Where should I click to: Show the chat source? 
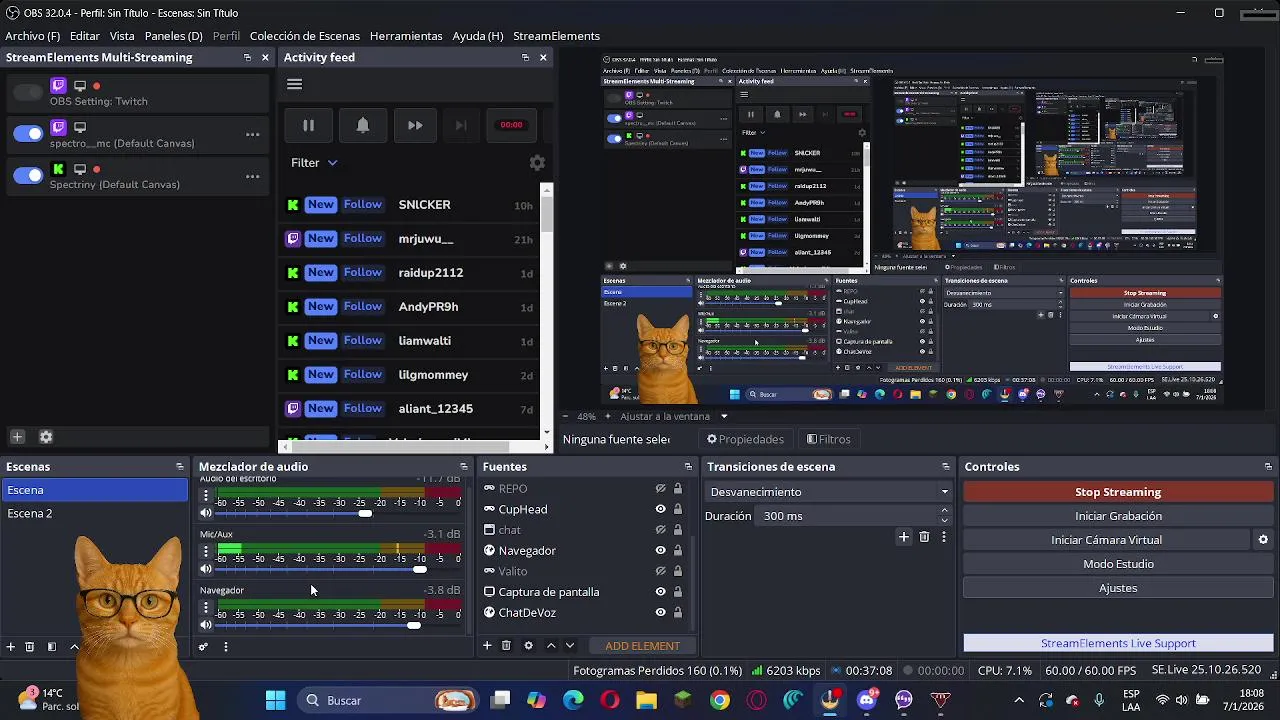pos(660,530)
